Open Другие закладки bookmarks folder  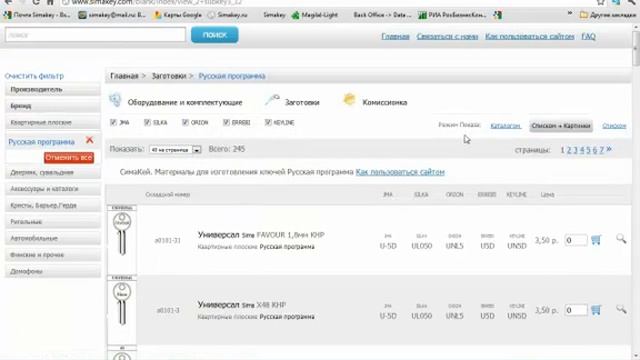pyautogui.click(x=608, y=15)
